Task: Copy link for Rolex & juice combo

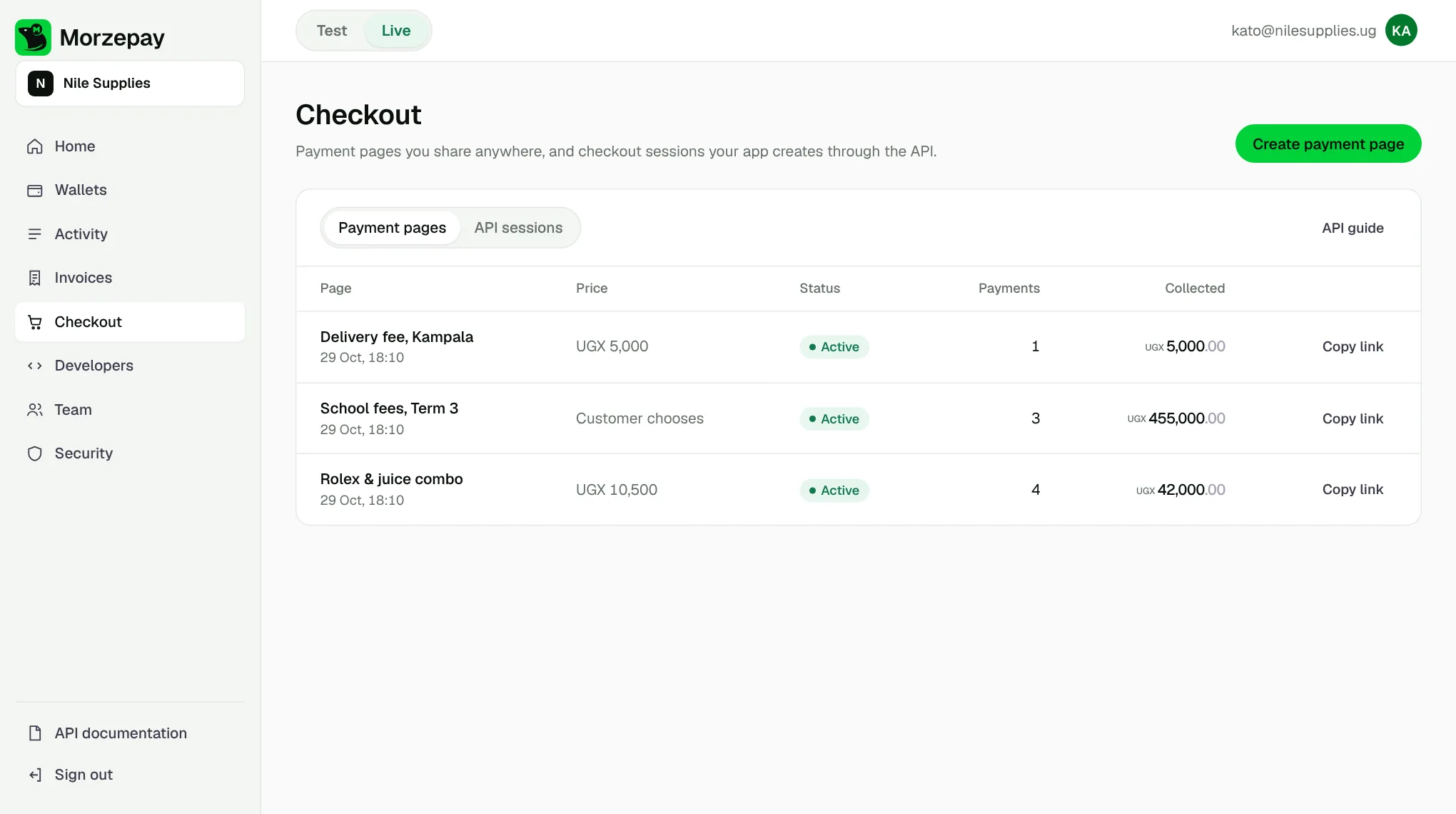Action: [x=1353, y=489]
